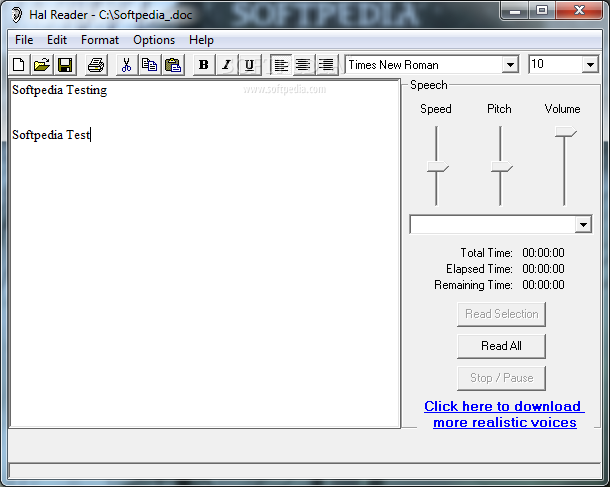
Task: Click the Stop / Pause button
Action: [501, 378]
